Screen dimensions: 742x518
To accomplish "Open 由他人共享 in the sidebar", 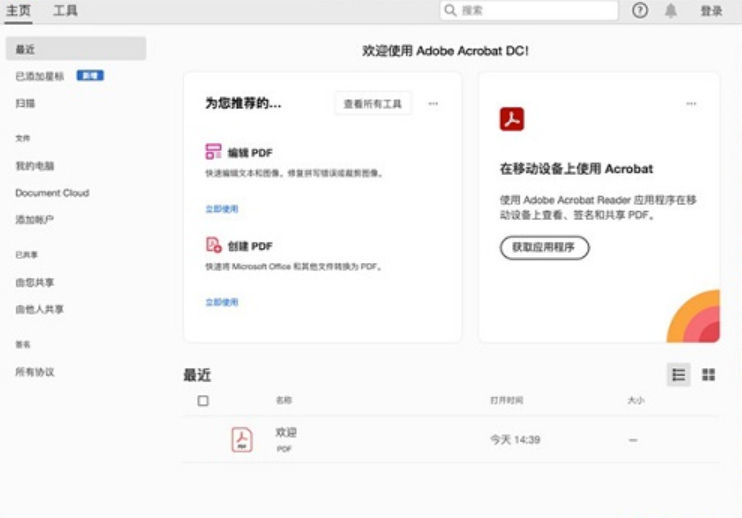I will pyautogui.click(x=40, y=309).
